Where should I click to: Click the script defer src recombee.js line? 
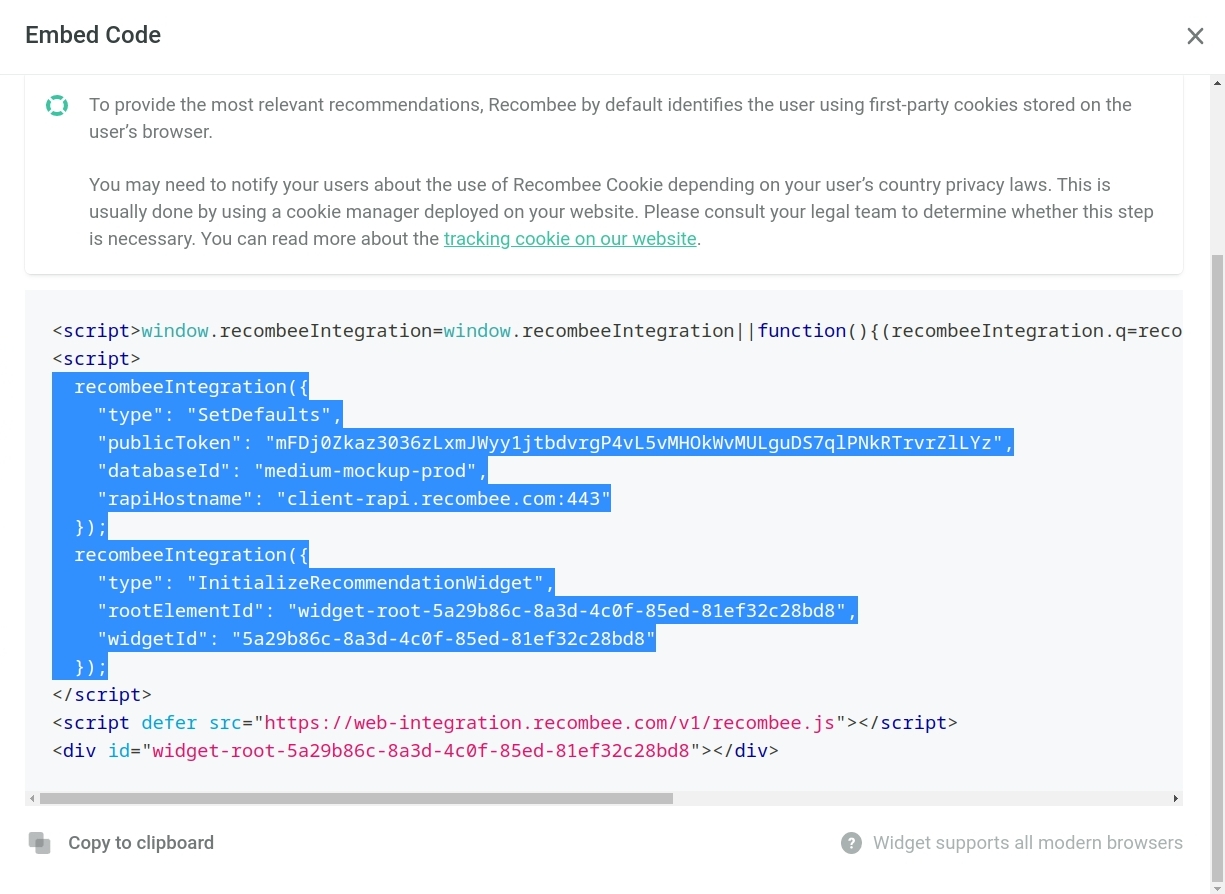tap(505, 723)
